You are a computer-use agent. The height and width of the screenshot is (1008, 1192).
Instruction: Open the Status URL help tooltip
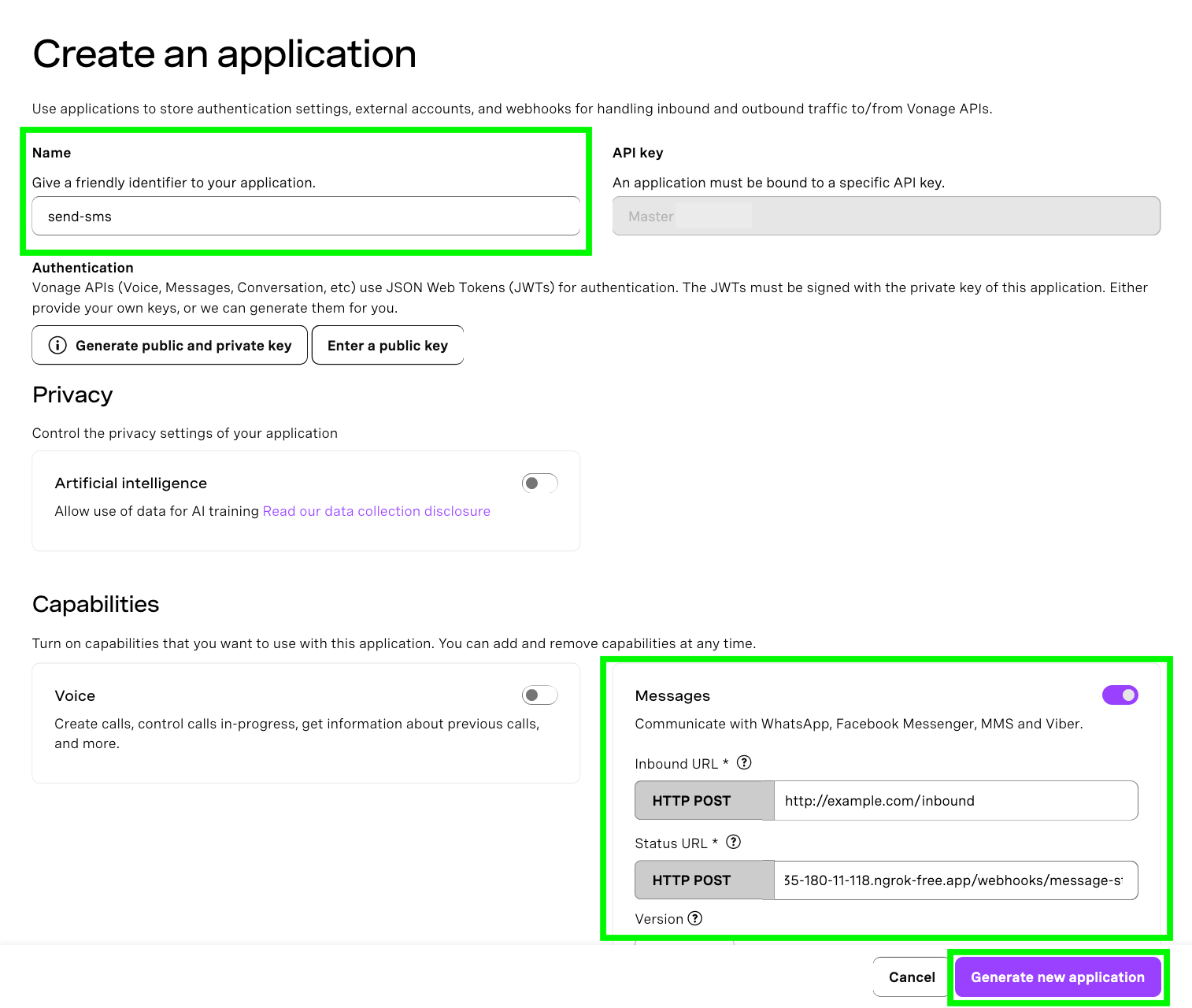click(733, 842)
